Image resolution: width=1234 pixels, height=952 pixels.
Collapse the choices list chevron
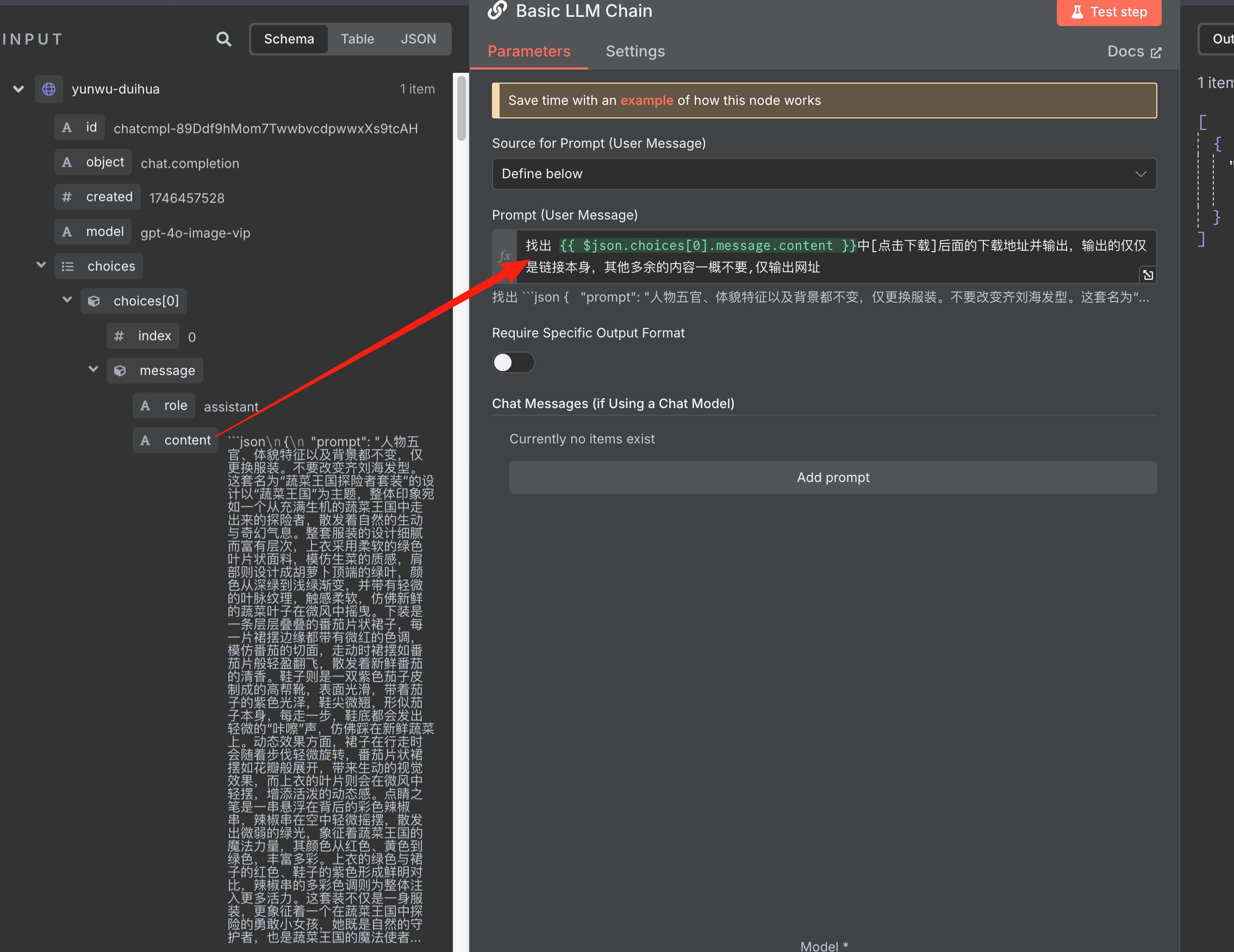[x=41, y=264]
